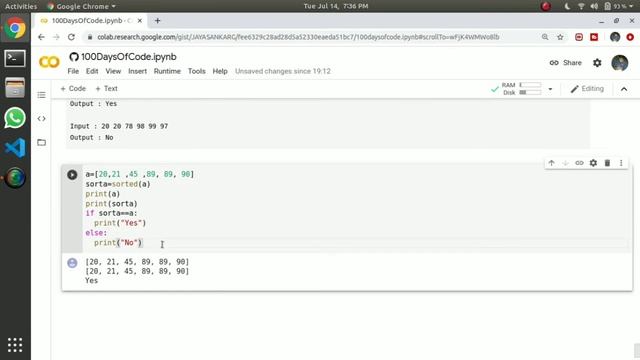The height and width of the screenshot is (360, 640).
Task: Click Chrome profile avatar in toolbar
Action: point(615,37)
